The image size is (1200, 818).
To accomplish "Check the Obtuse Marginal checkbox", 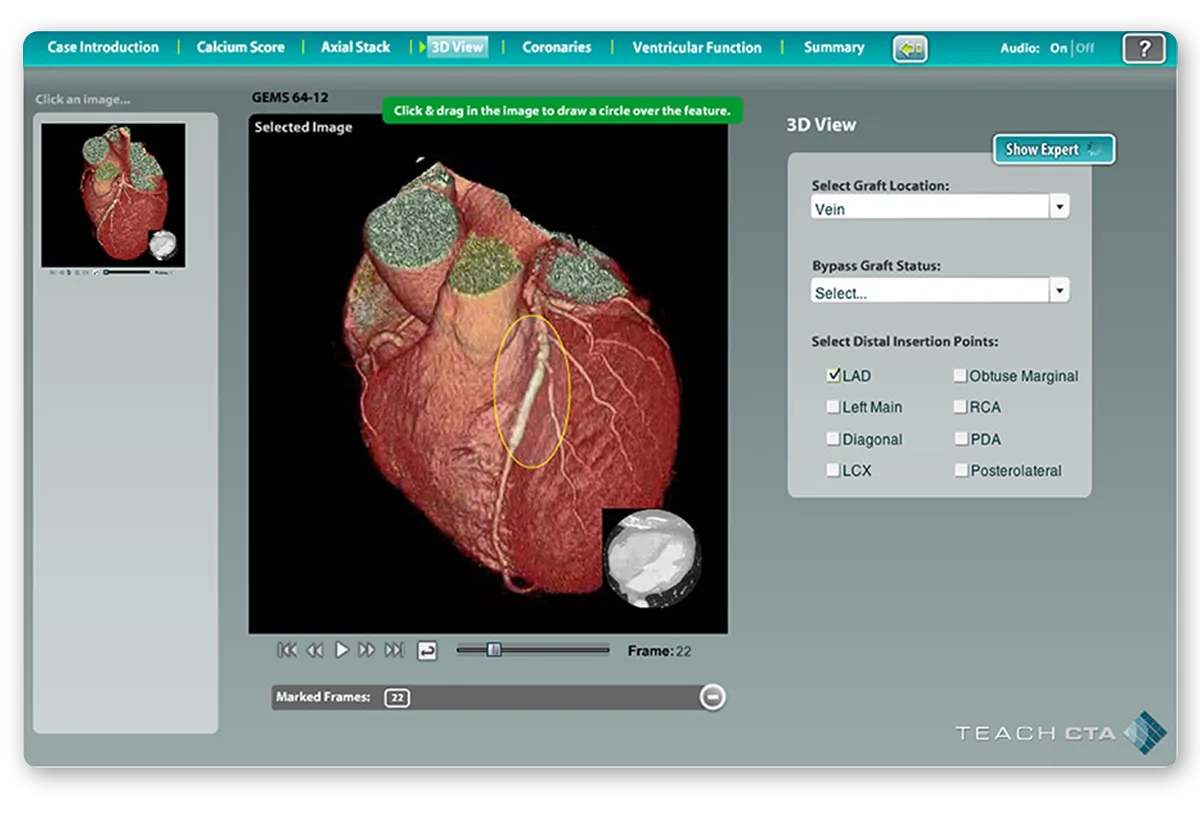I will tap(960, 376).
